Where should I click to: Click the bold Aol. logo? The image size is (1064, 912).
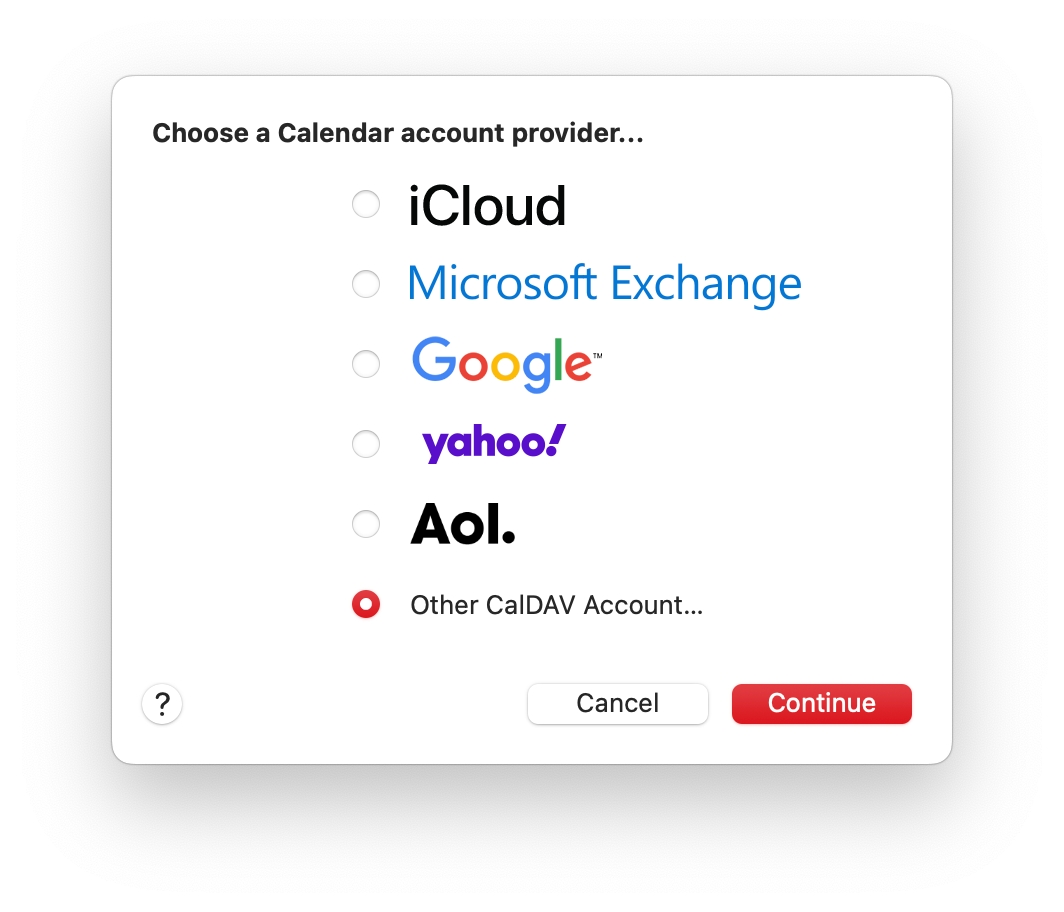pos(463,524)
